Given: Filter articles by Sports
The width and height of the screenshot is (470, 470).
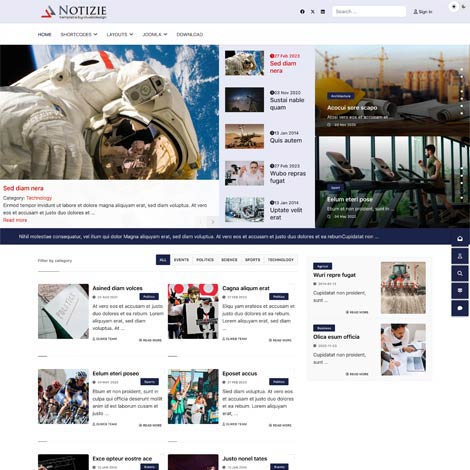Looking at the screenshot, I should coord(253,260).
